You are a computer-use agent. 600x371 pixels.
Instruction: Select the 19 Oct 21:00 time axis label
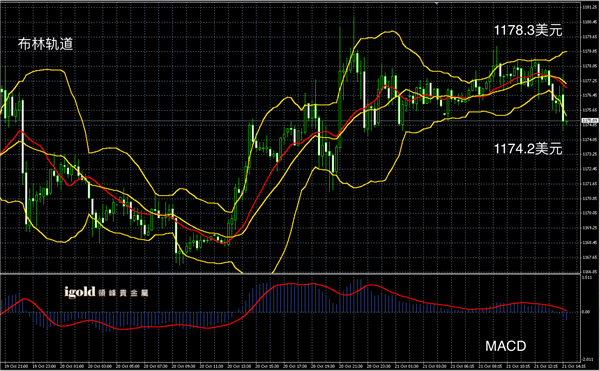16,366
